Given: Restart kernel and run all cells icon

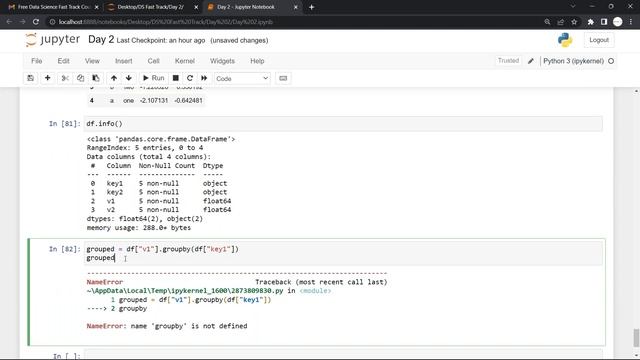Looking at the screenshot, I should (204, 78).
